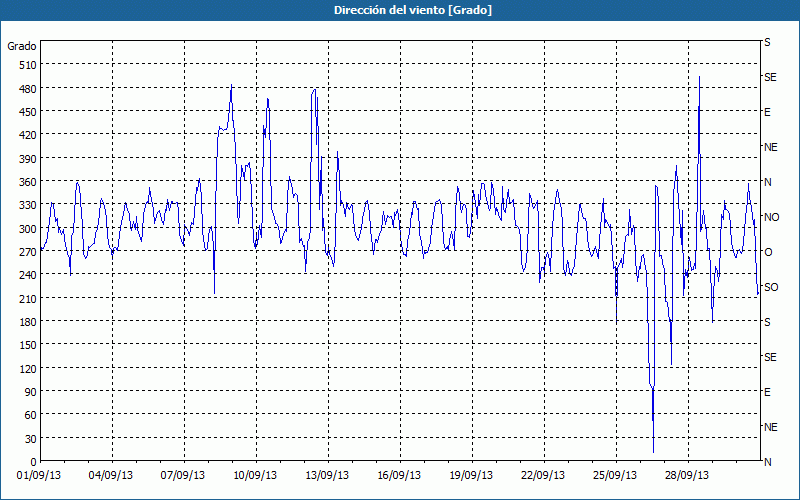Choose the 19/09/13 date label
The image size is (800, 500).
pyautogui.click(x=471, y=475)
